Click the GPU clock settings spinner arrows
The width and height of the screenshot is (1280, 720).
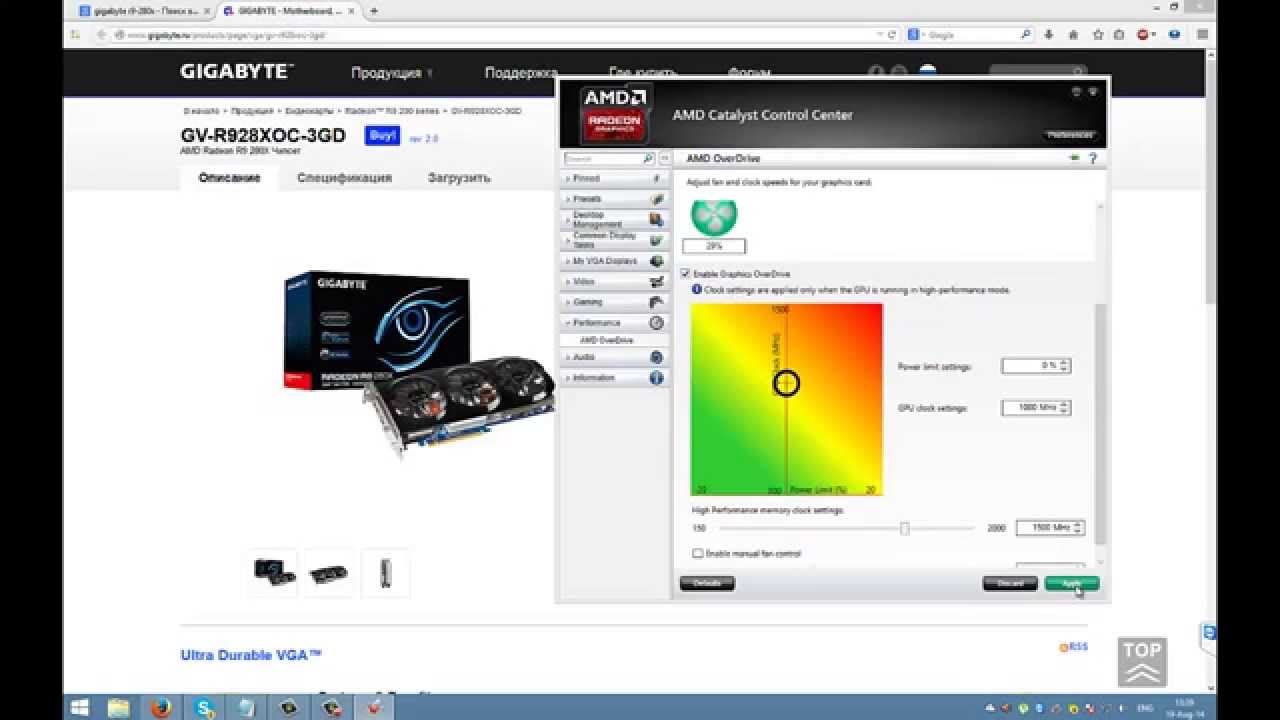coord(1064,408)
